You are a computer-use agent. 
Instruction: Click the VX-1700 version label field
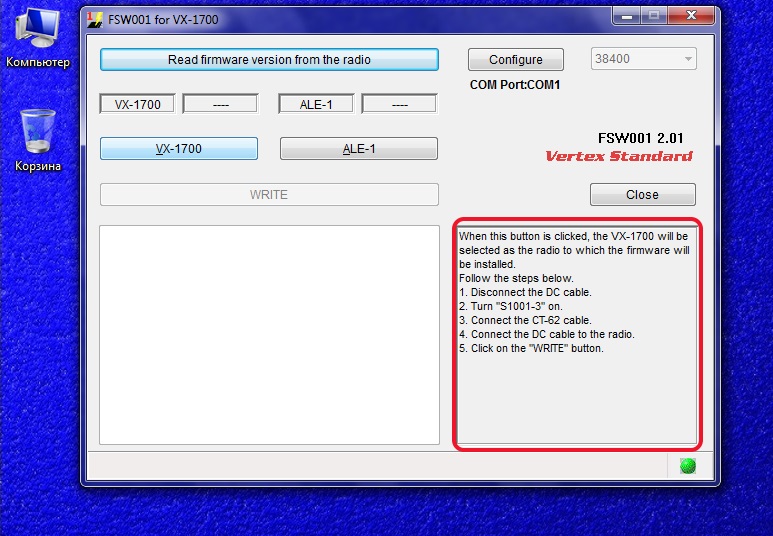pos(138,104)
